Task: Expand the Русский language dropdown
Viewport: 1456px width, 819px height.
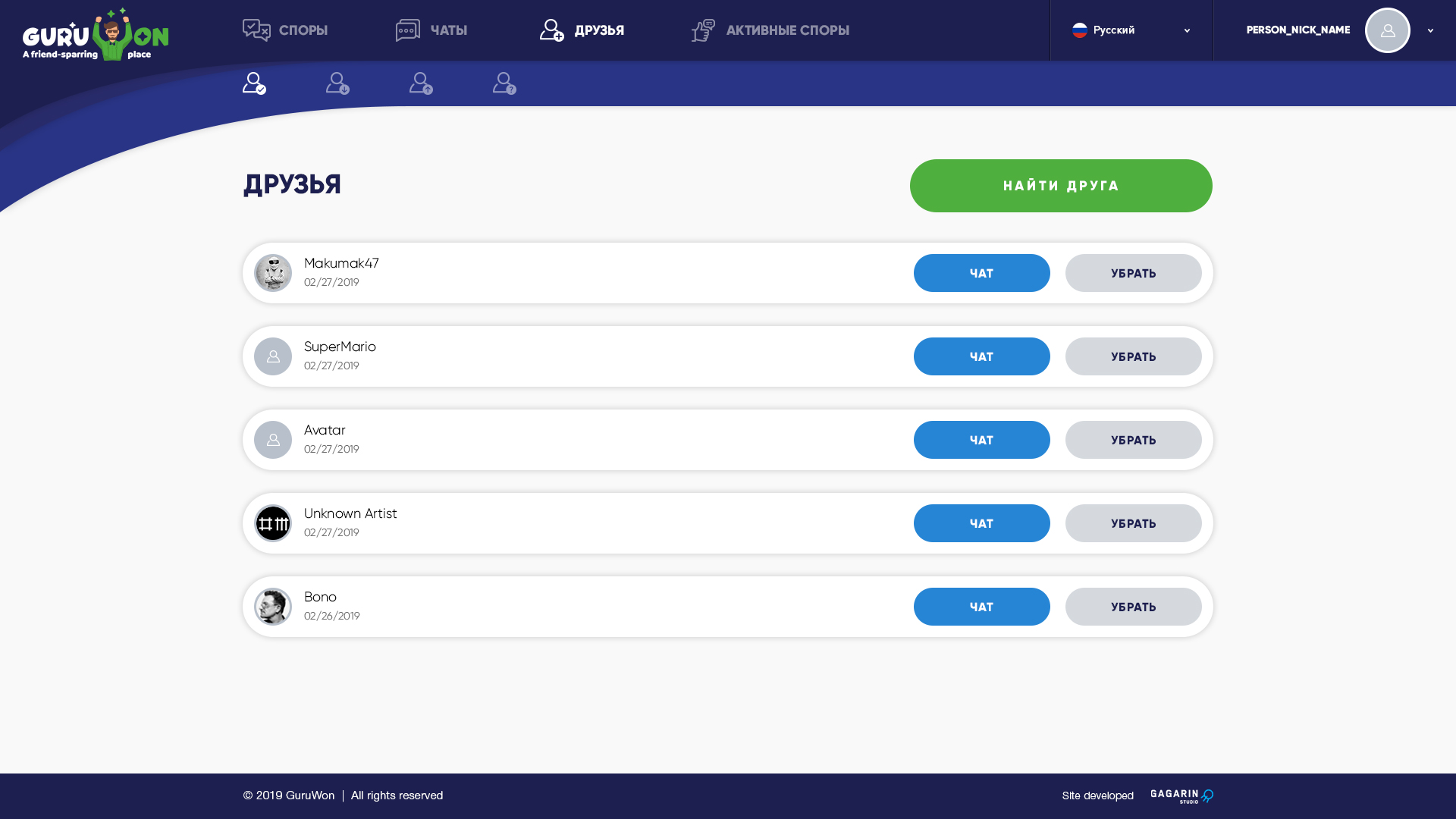Action: coord(1187,30)
